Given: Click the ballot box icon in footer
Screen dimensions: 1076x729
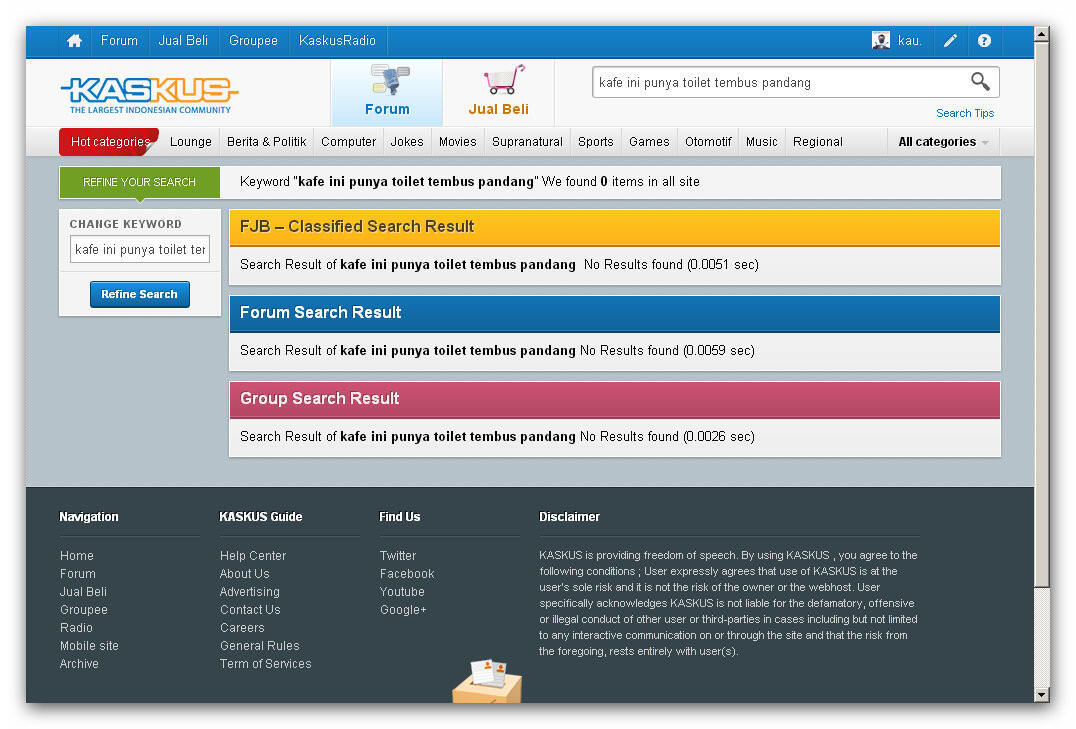Looking at the screenshot, I should coord(487,681).
